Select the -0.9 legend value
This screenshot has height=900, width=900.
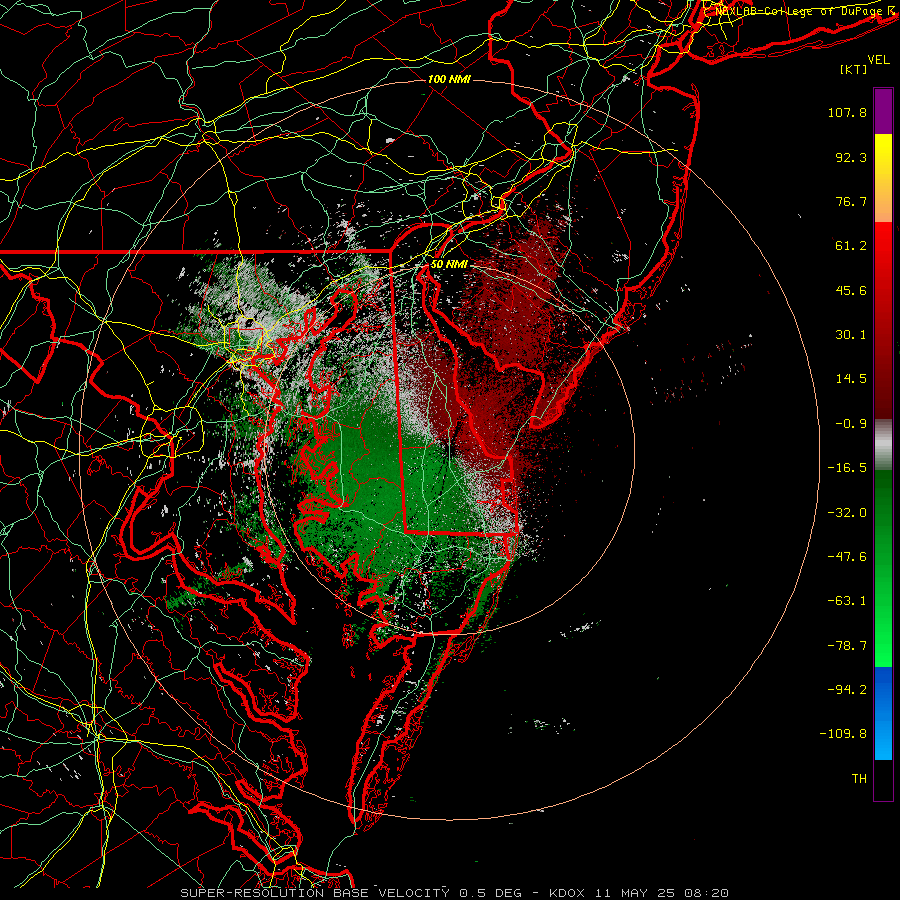[851, 424]
